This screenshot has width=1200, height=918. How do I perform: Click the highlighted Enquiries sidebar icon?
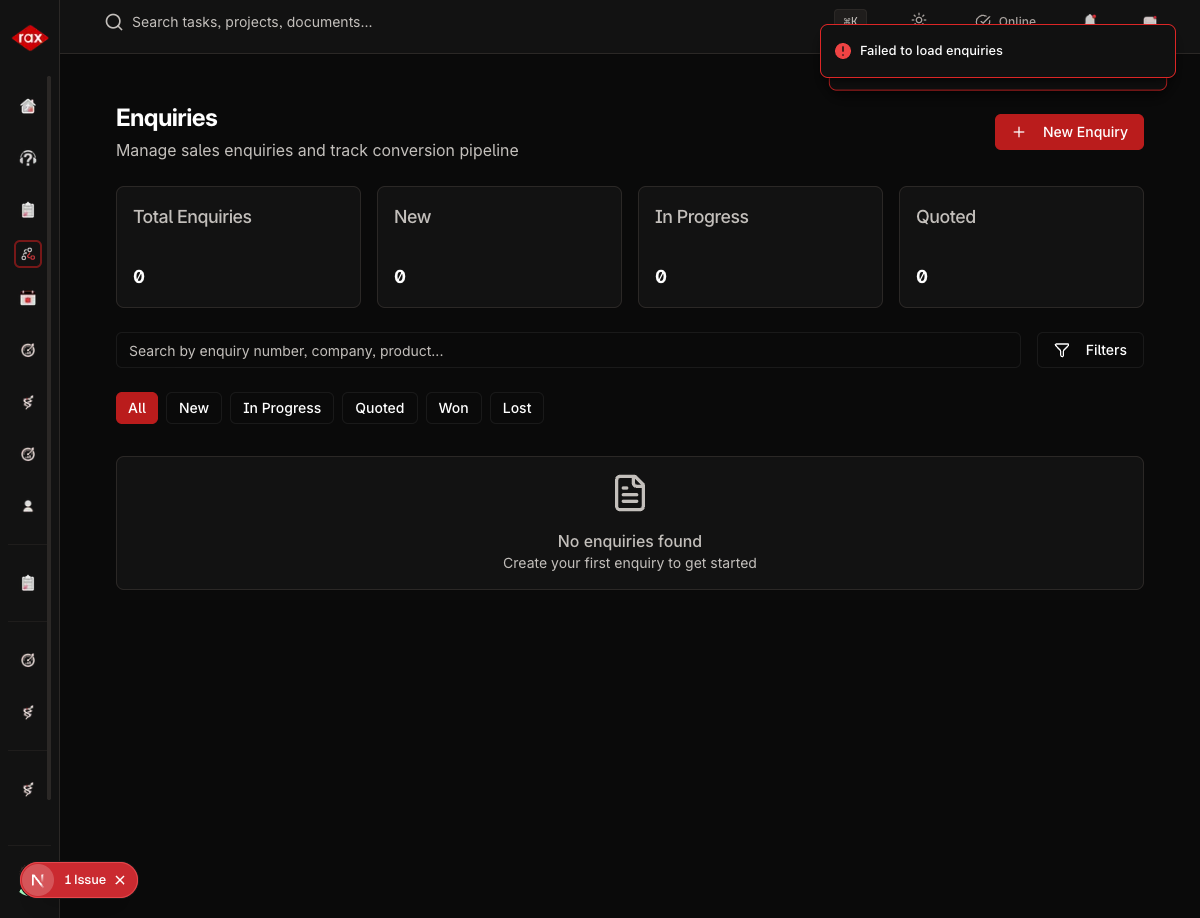27,254
